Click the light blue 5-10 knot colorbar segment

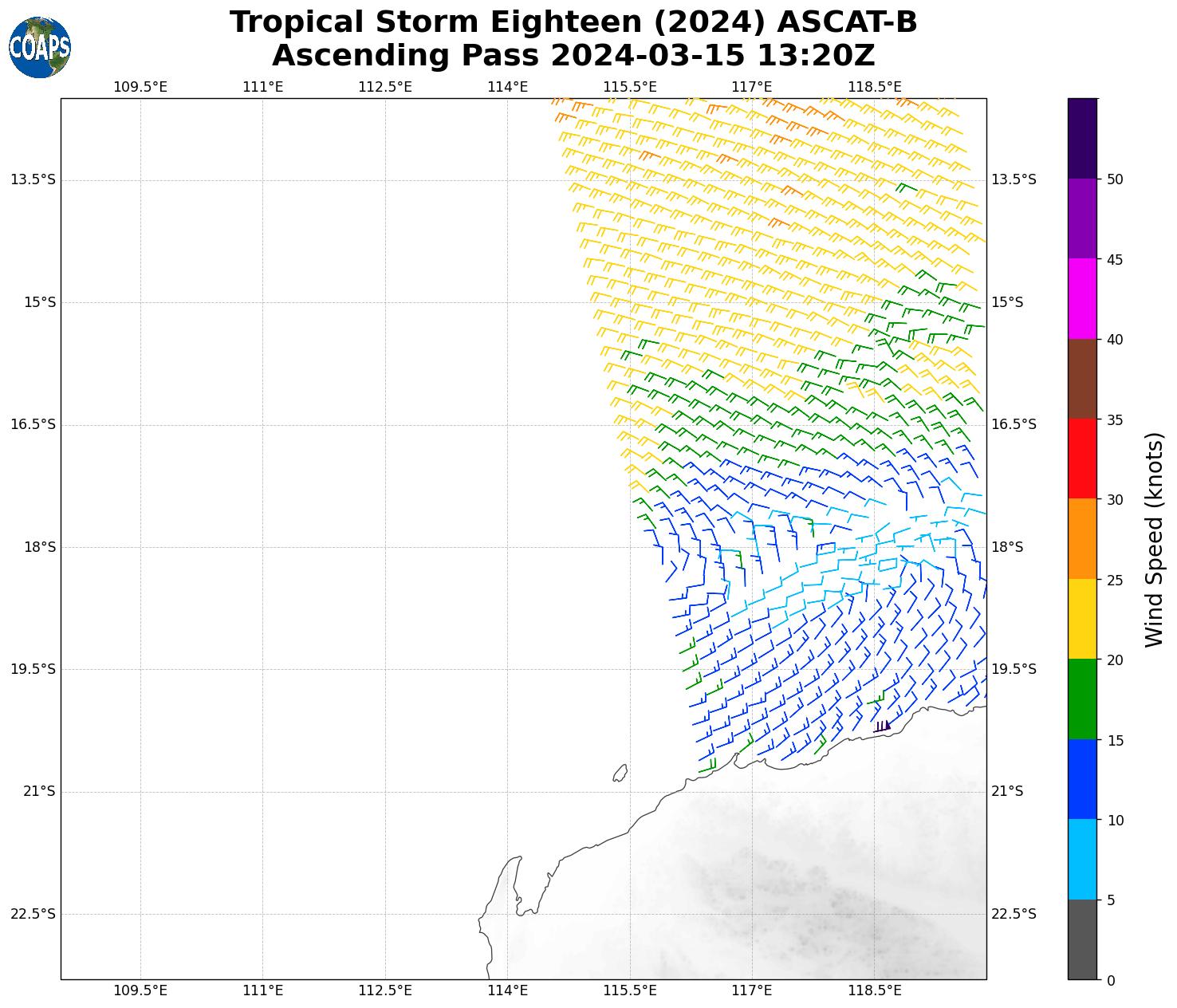click(x=1082, y=859)
